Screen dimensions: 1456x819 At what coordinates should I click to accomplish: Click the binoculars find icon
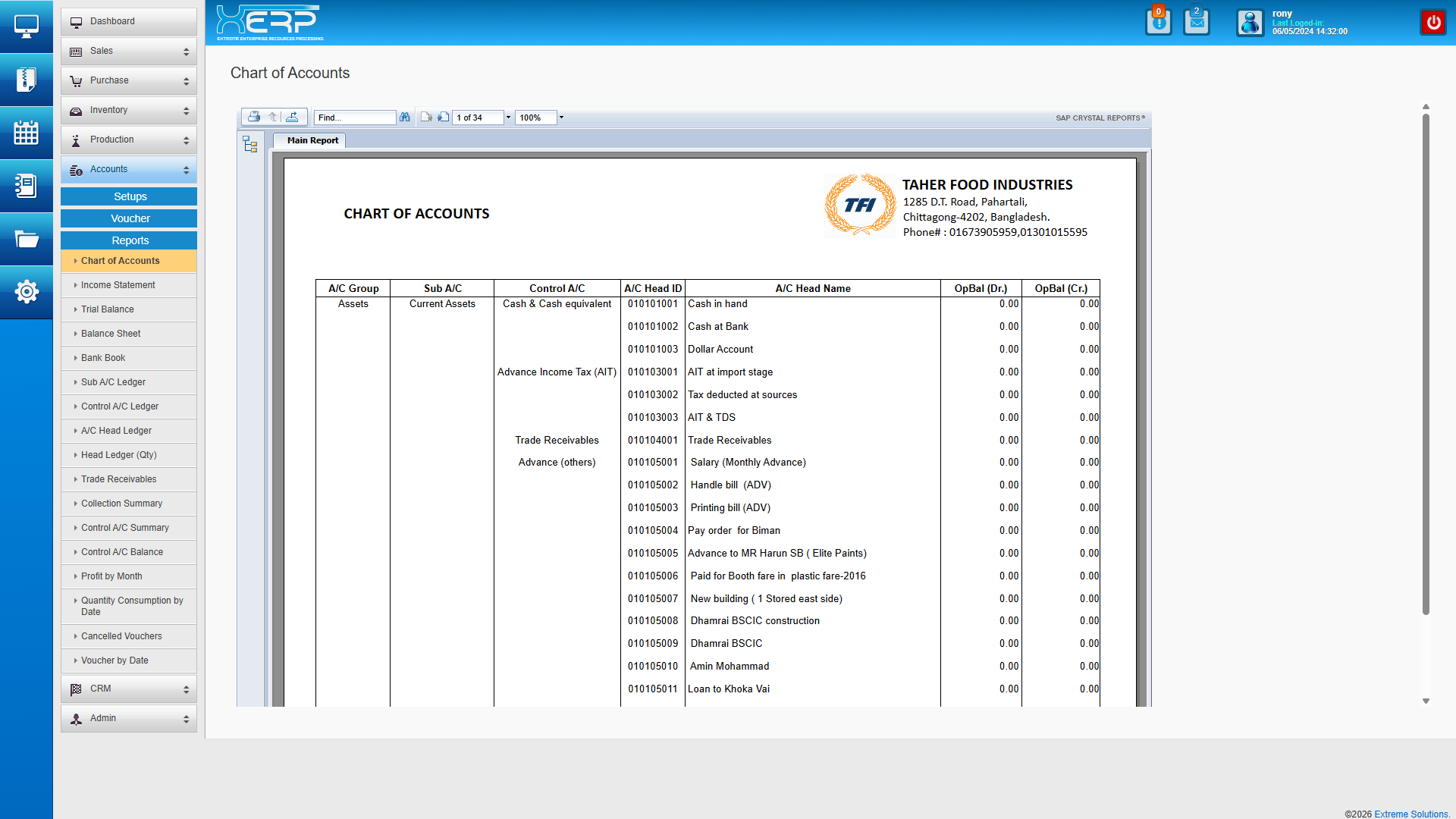pos(405,117)
